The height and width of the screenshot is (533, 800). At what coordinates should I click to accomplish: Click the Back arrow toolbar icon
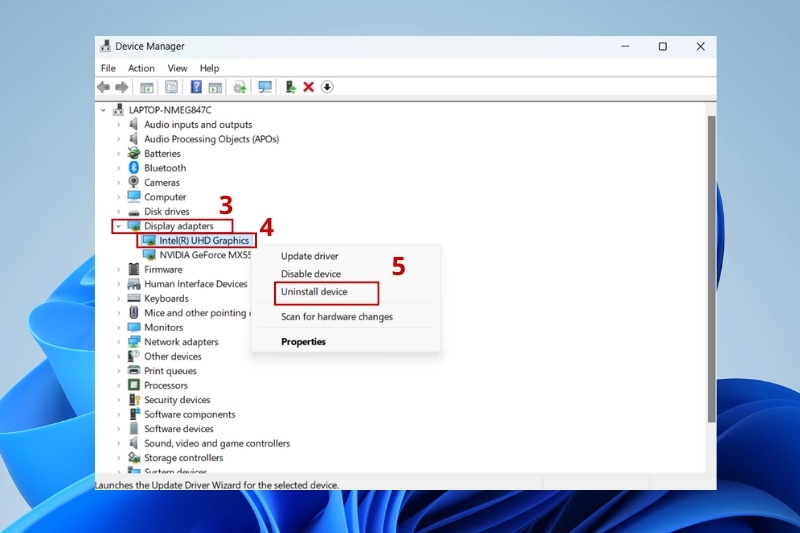[104, 87]
